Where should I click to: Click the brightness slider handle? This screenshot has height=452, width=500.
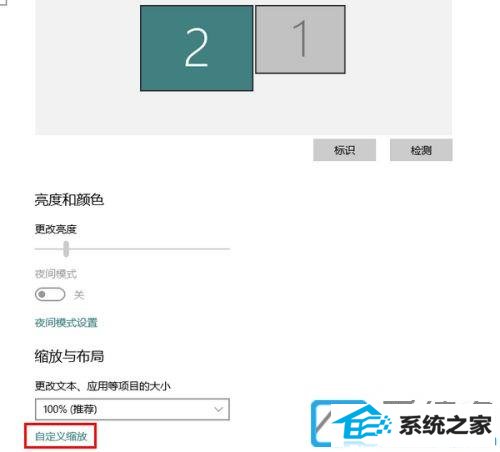tap(66, 249)
